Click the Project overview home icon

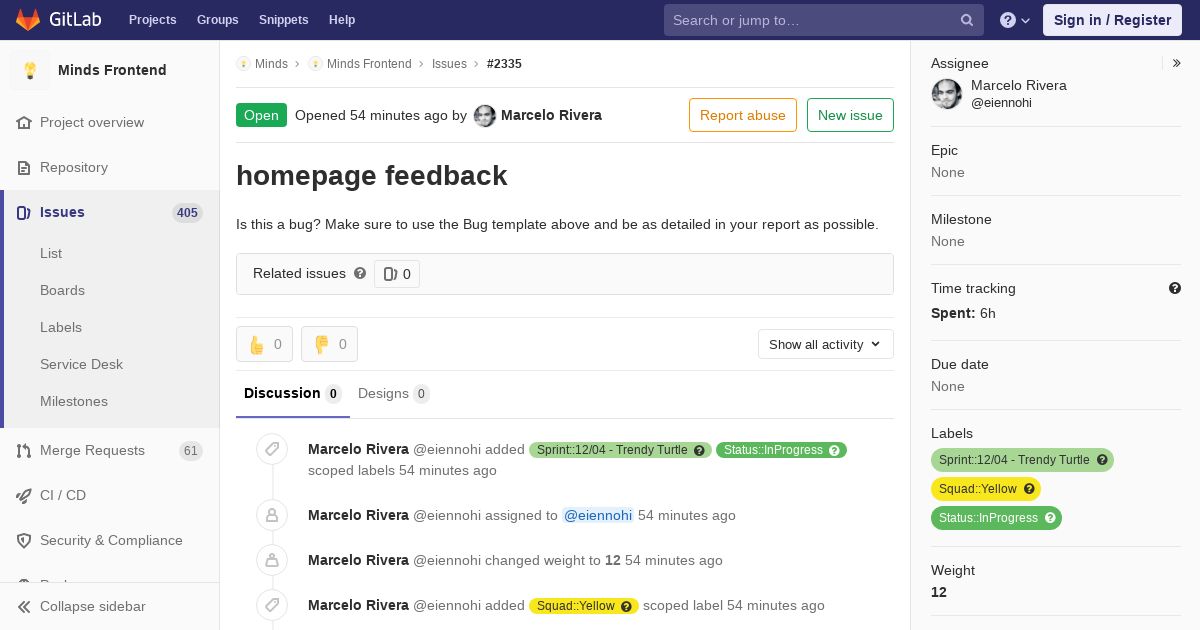point(24,122)
